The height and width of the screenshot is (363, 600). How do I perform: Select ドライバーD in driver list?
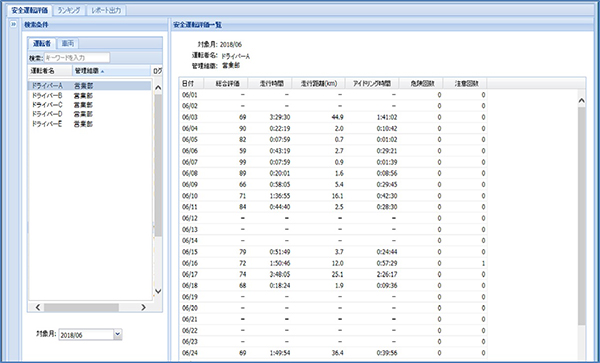(90, 114)
